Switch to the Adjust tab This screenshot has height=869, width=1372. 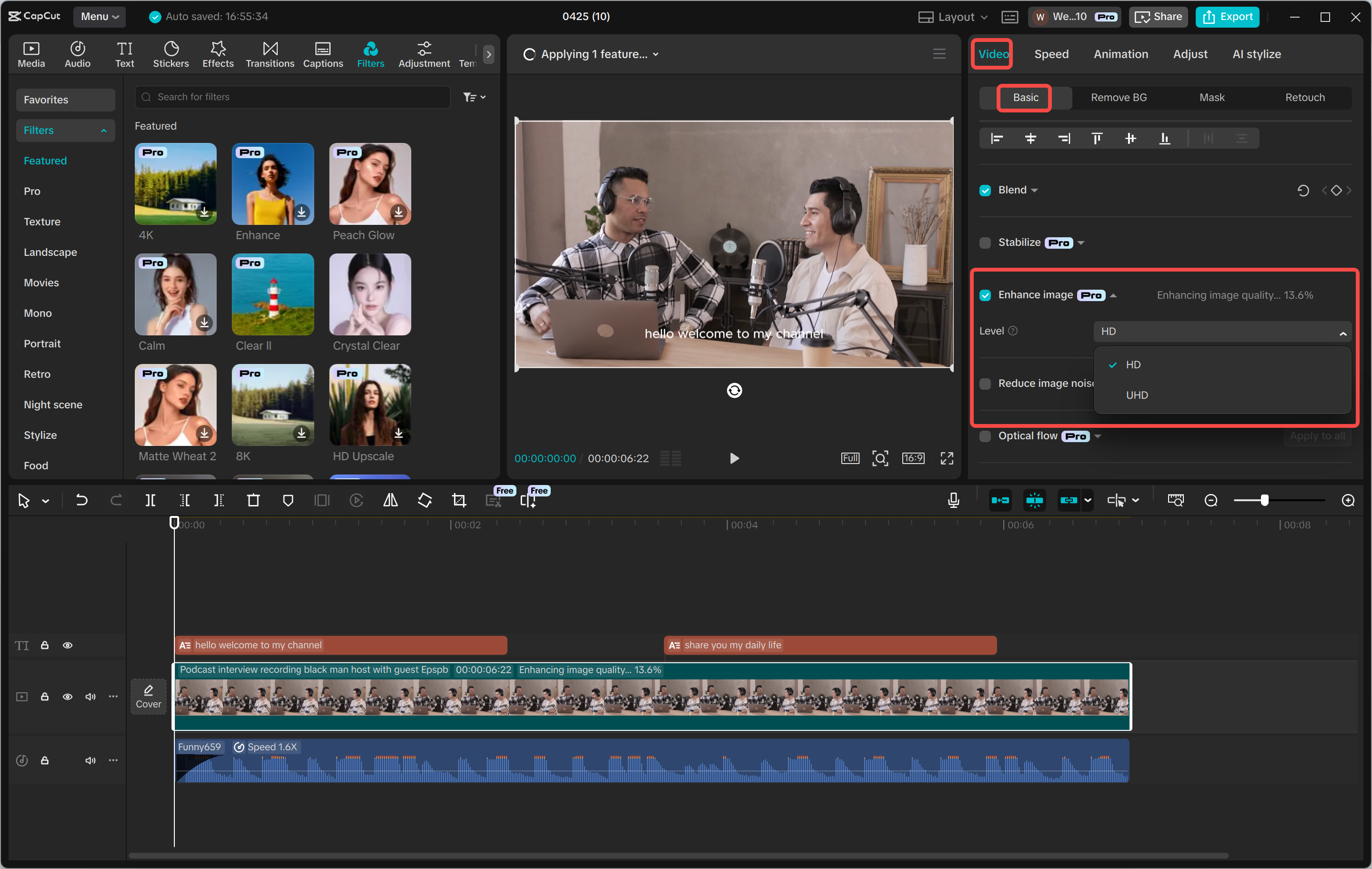coord(1190,54)
